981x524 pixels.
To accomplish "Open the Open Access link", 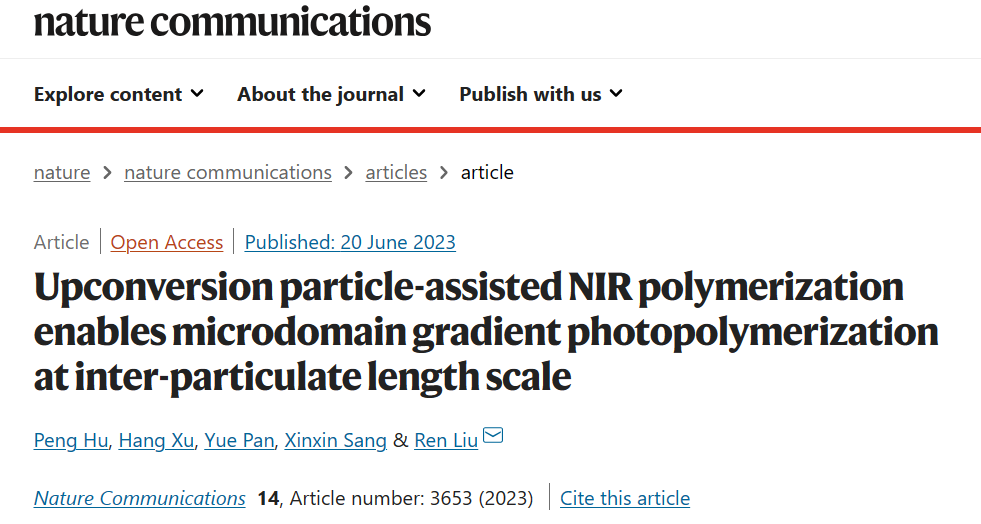I will click(167, 242).
